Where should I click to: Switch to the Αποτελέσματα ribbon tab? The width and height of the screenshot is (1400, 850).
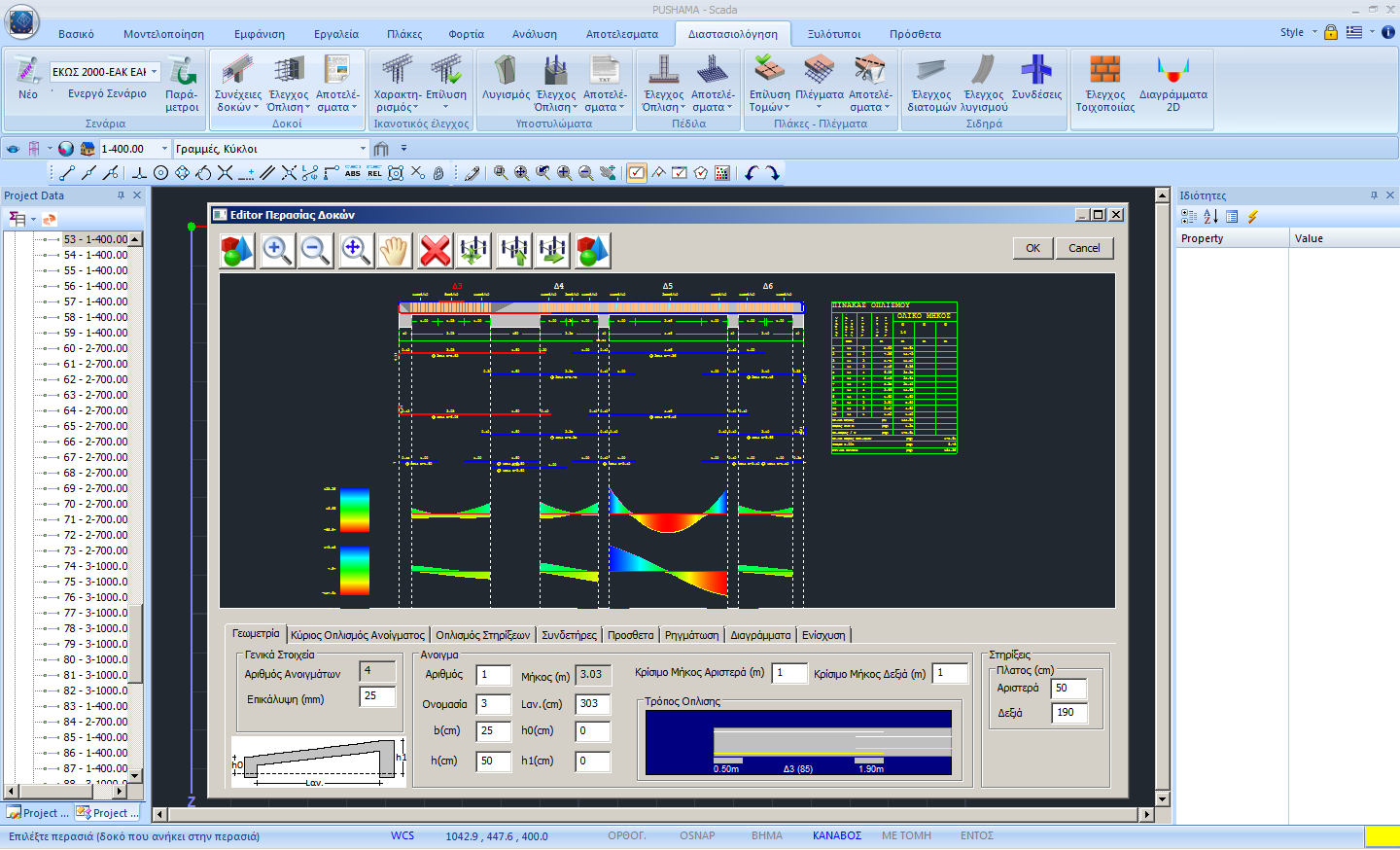622,34
